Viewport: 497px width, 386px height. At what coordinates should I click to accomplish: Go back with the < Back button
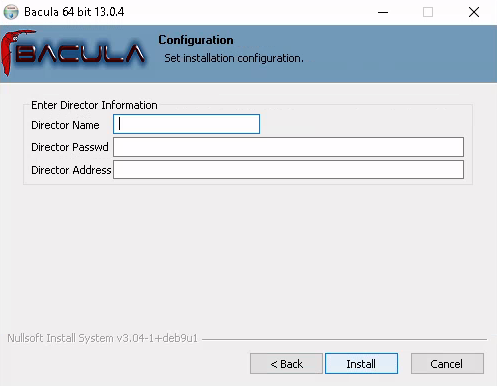(x=286, y=364)
